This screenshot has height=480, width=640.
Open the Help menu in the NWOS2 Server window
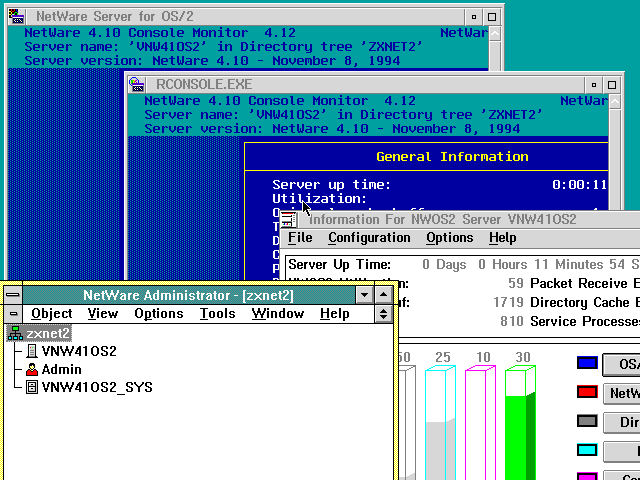point(502,238)
